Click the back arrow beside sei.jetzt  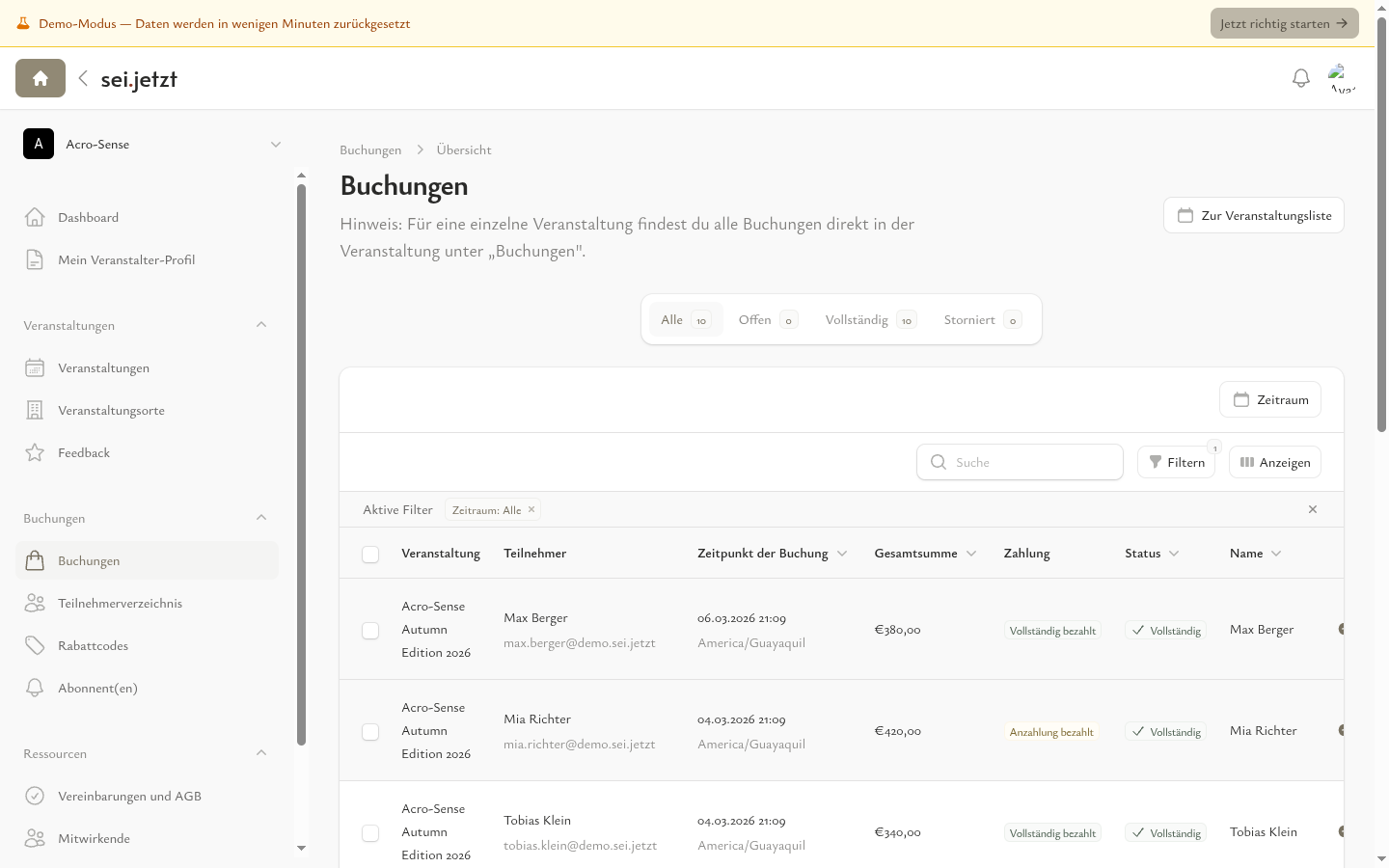(x=83, y=78)
